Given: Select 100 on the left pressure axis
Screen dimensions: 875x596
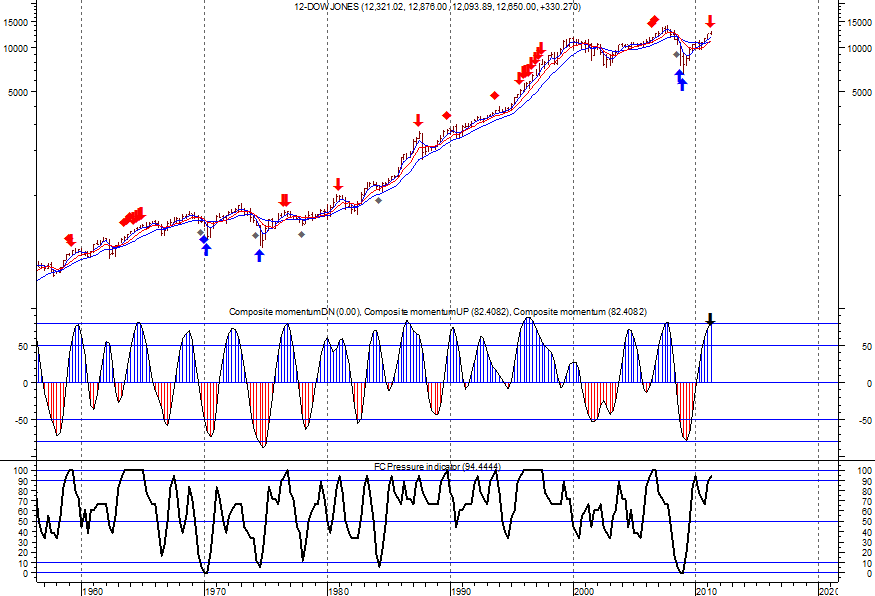Looking at the screenshot, I should point(21,470).
